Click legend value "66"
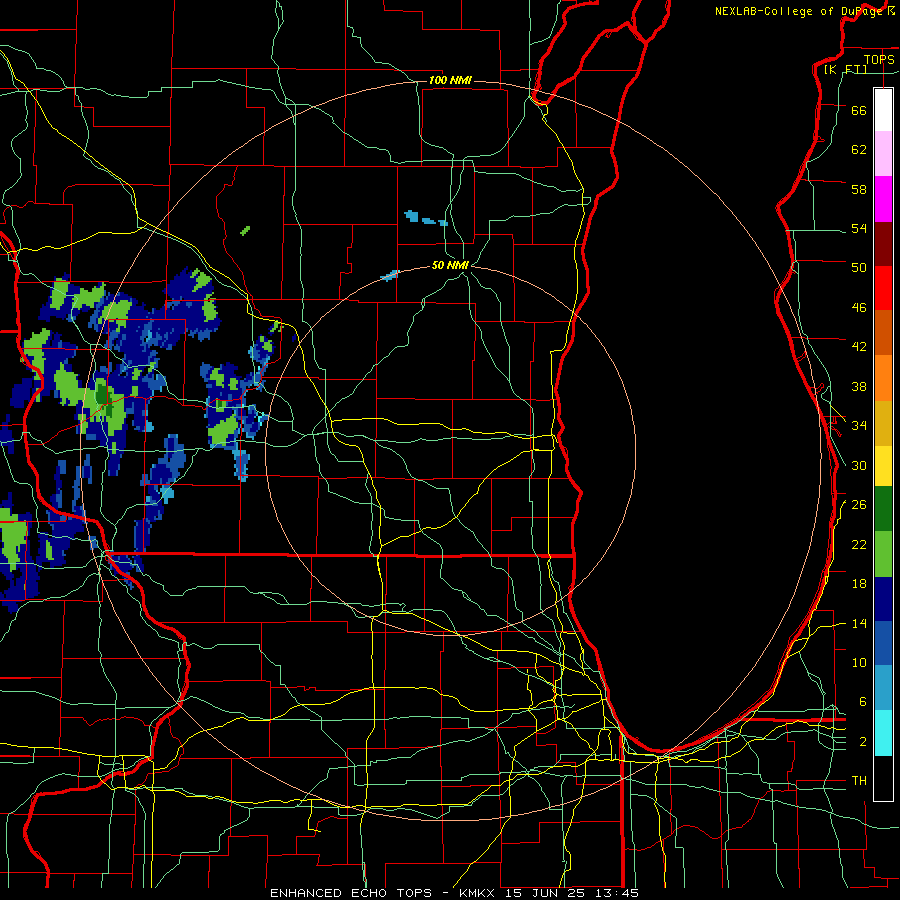The height and width of the screenshot is (900, 900). [x=859, y=111]
